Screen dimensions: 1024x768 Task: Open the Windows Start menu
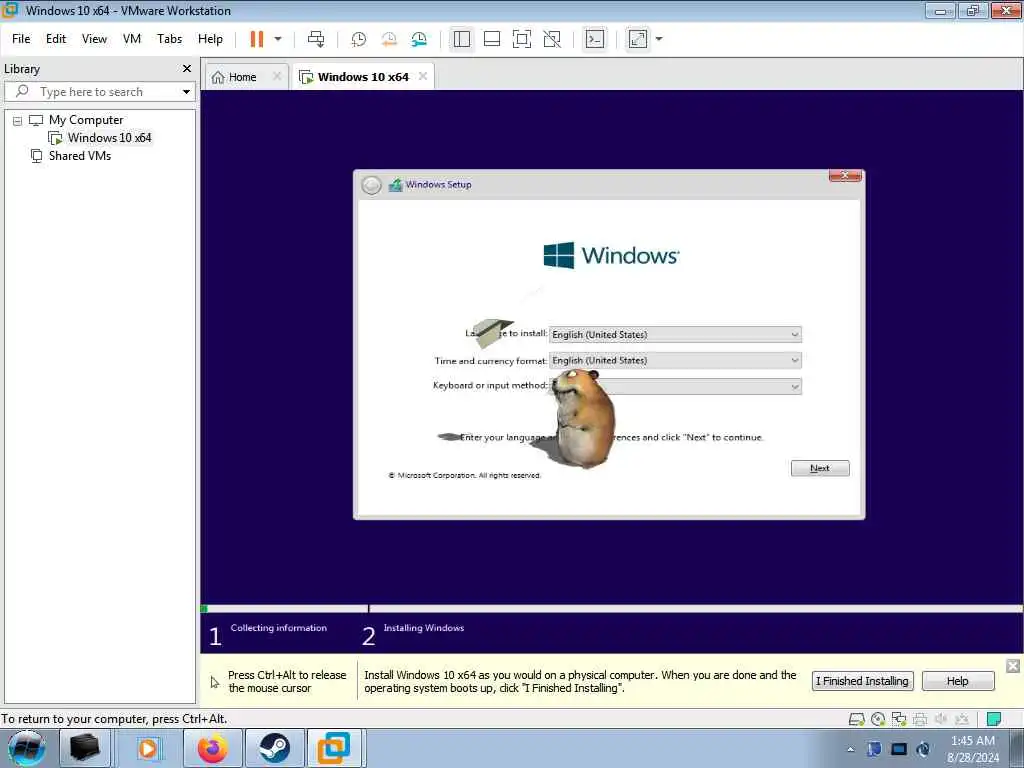26,748
